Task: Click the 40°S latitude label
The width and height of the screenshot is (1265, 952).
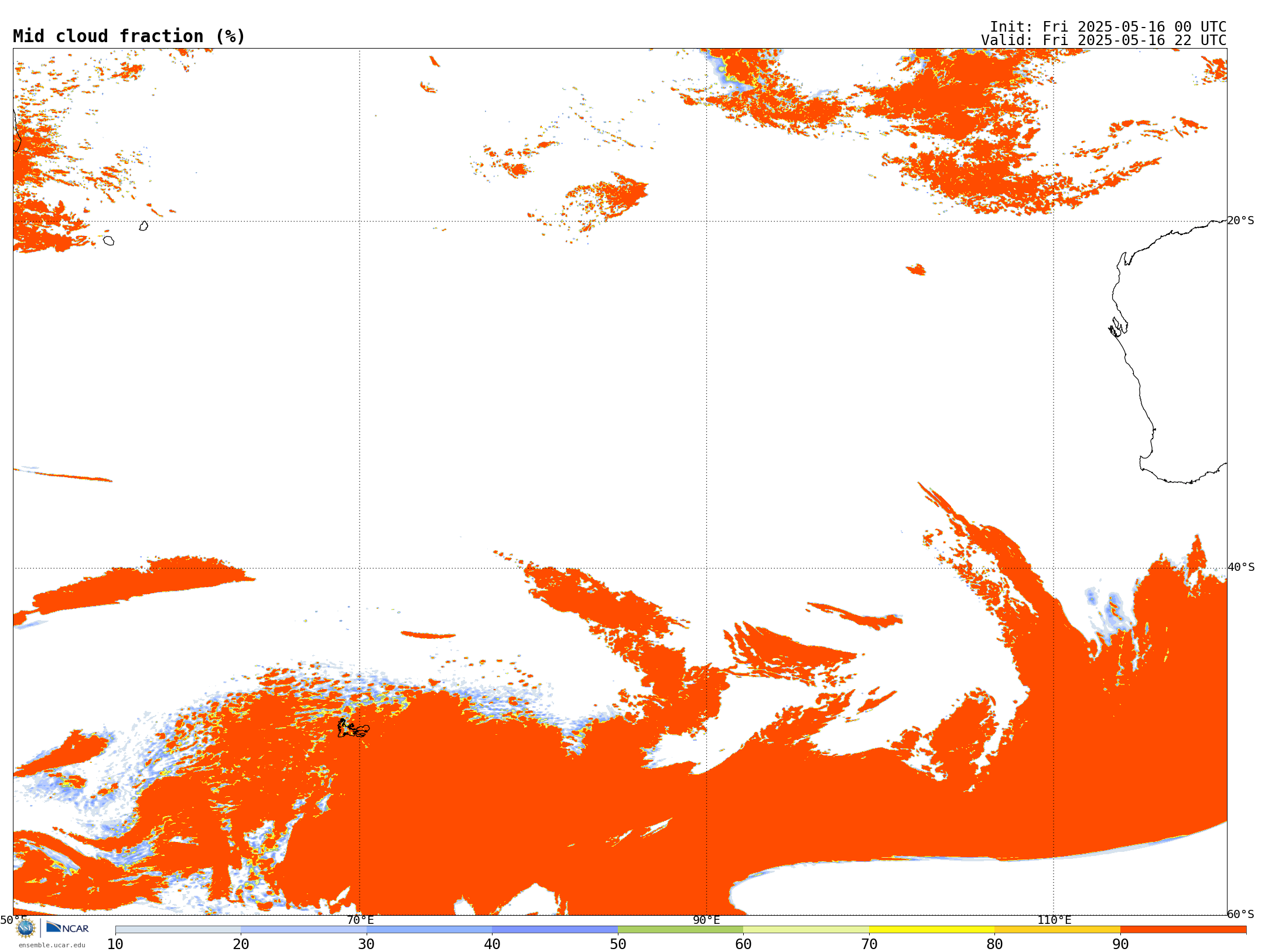Action: (1241, 567)
